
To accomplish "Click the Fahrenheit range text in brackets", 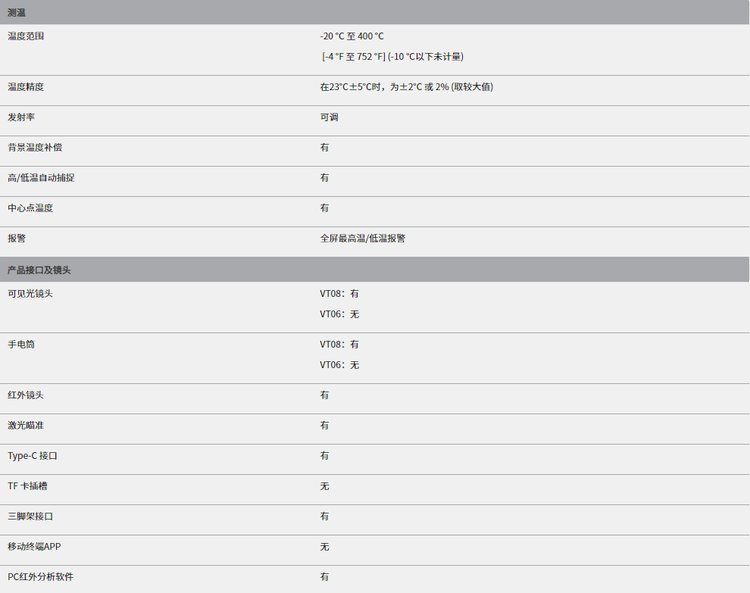I will (392, 56).
